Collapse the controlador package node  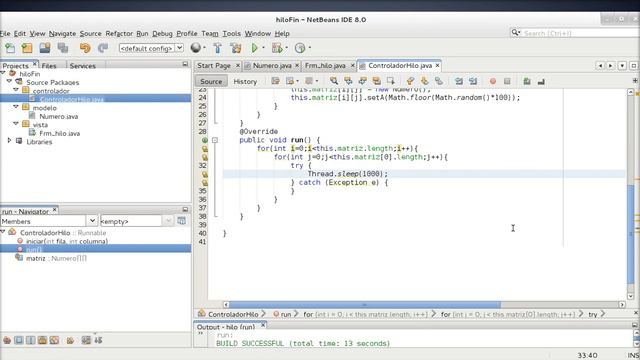(16, 90)
